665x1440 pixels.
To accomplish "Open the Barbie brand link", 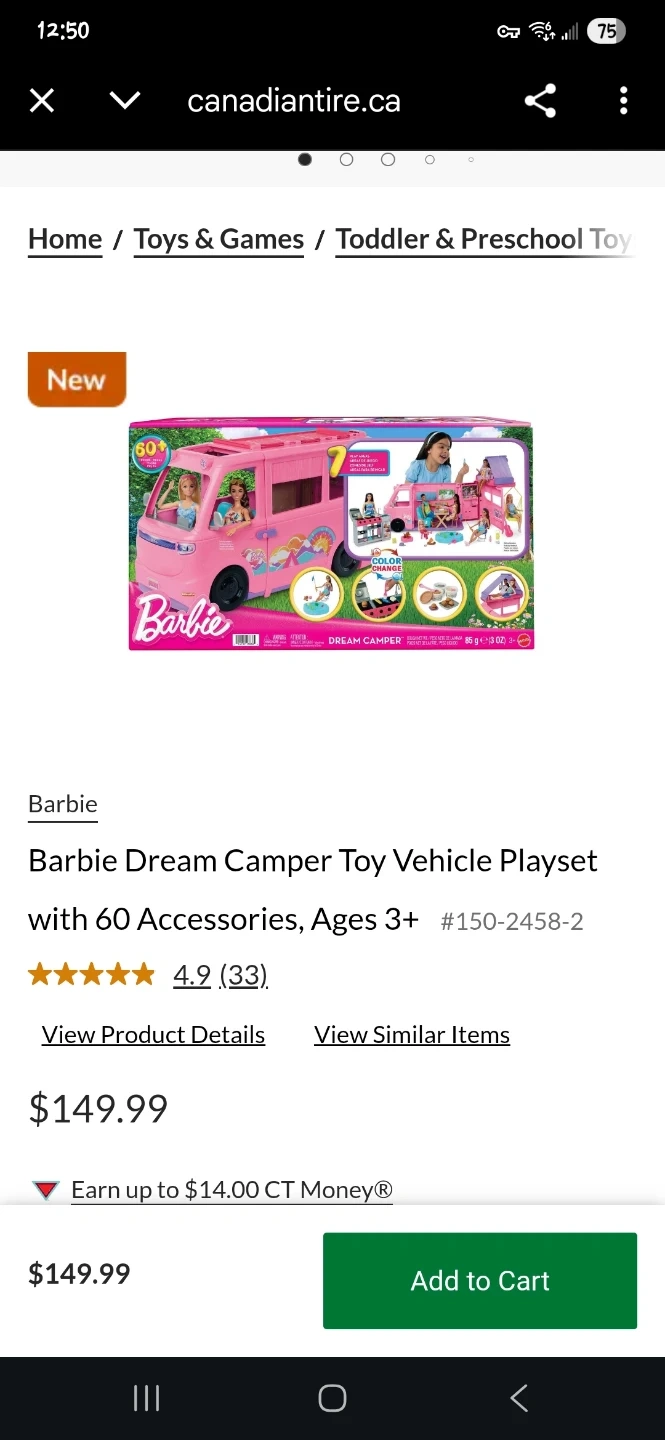I will pyautogui.click(x=63, y=805).
